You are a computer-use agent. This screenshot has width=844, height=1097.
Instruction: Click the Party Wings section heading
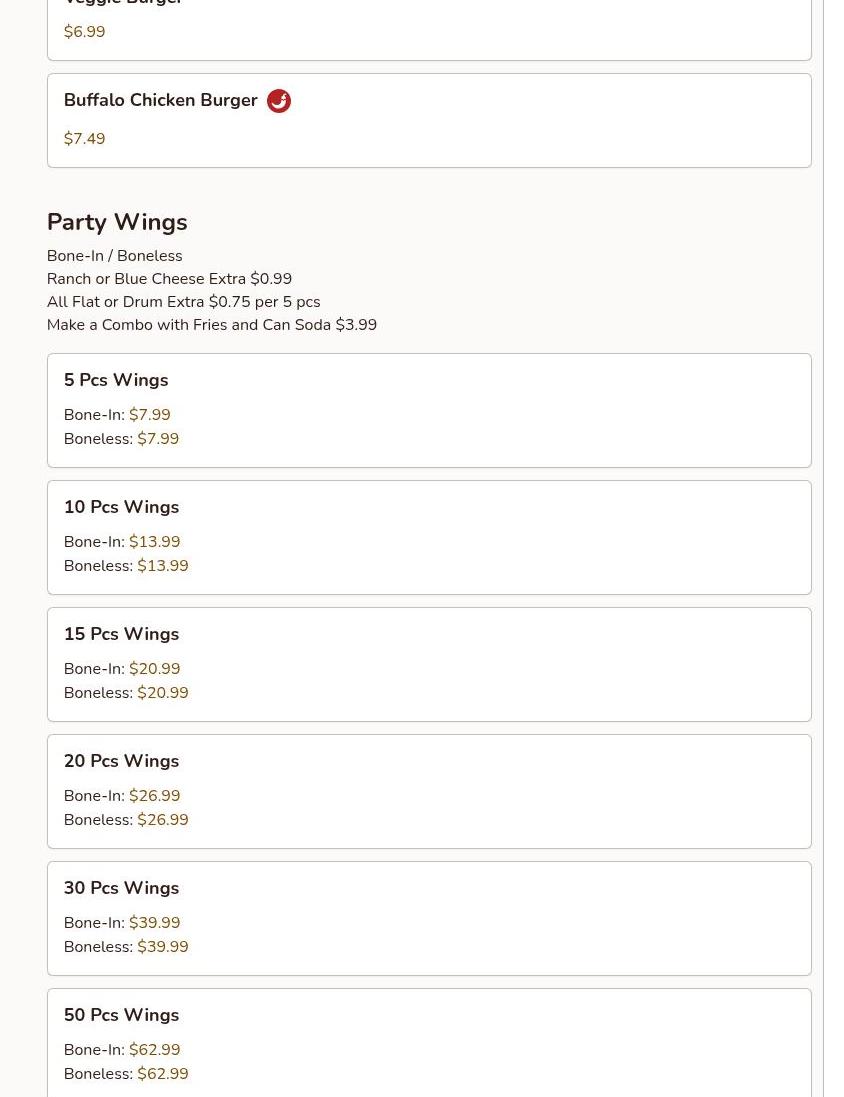click(117, 222)
